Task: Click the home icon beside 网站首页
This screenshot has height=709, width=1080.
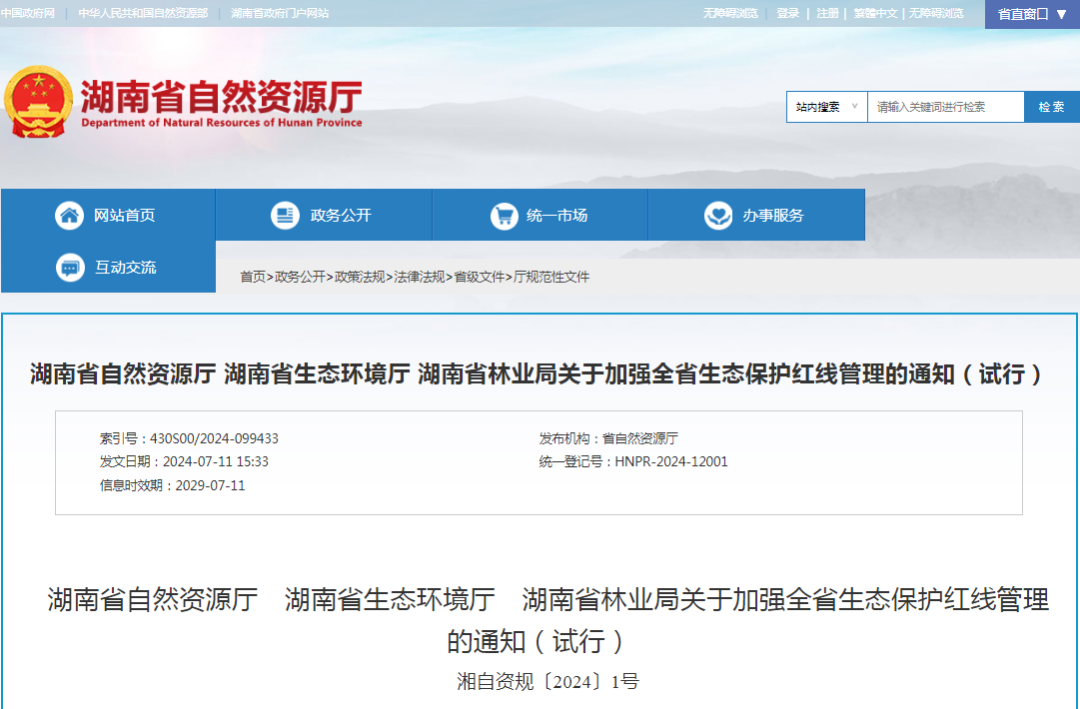Action: pos(69,215)
